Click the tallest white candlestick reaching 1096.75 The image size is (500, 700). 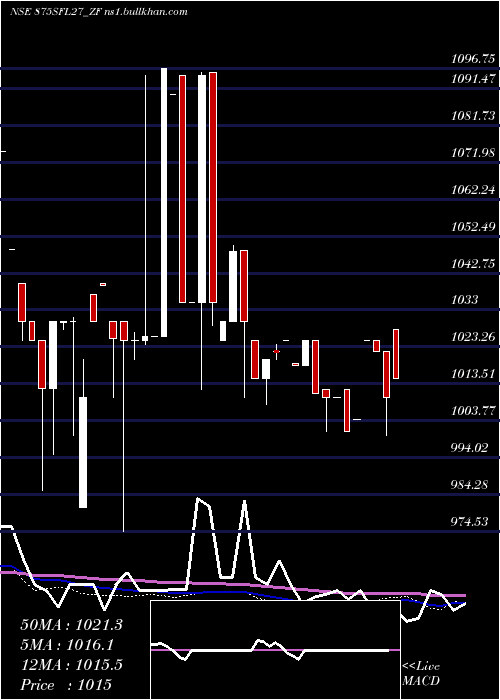(x=164, y=202)
